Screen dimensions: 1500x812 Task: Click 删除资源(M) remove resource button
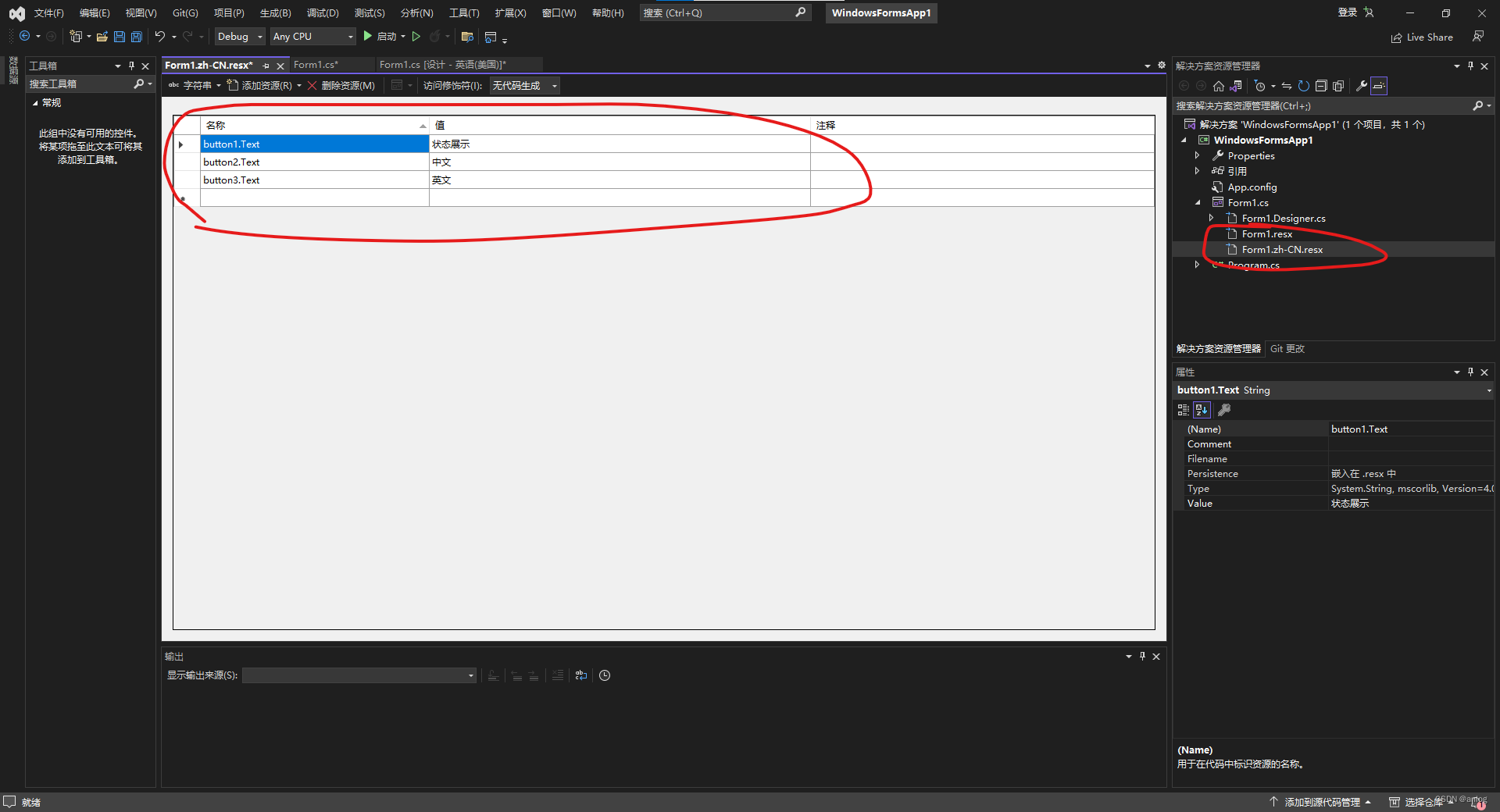click(341, 86)
